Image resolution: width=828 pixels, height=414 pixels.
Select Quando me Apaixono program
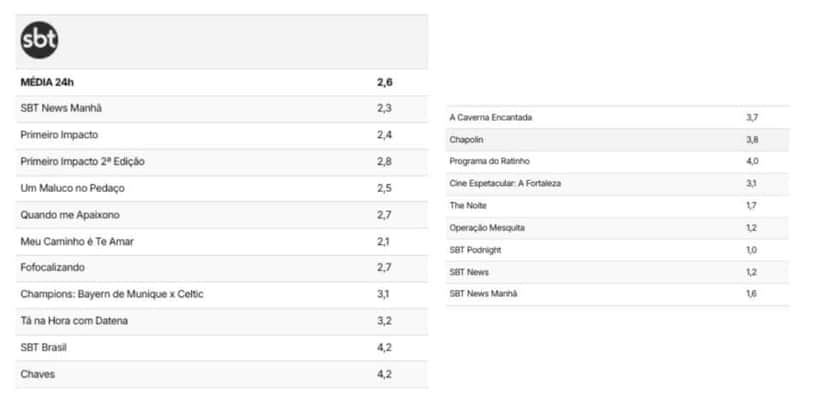click(x=222, y=215)
